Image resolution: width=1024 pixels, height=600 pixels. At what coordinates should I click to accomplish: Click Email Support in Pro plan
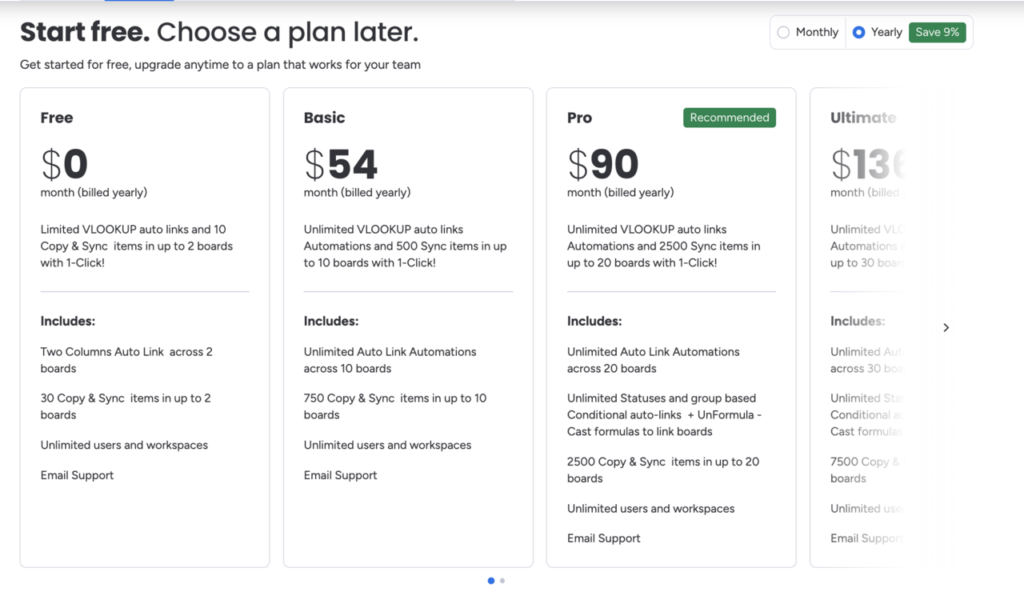603,538
